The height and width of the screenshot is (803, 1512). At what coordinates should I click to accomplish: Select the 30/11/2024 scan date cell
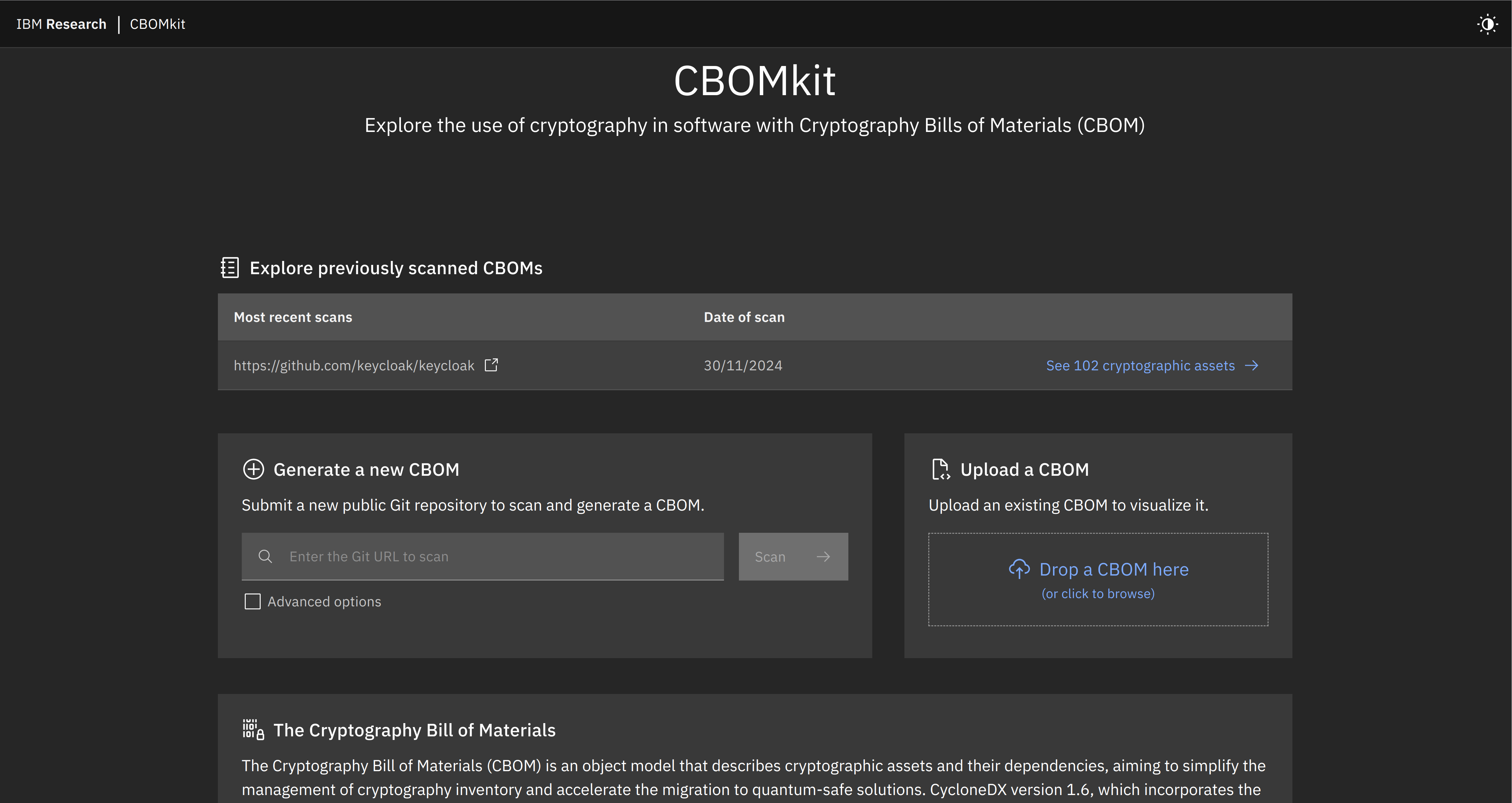click(743, 365)
